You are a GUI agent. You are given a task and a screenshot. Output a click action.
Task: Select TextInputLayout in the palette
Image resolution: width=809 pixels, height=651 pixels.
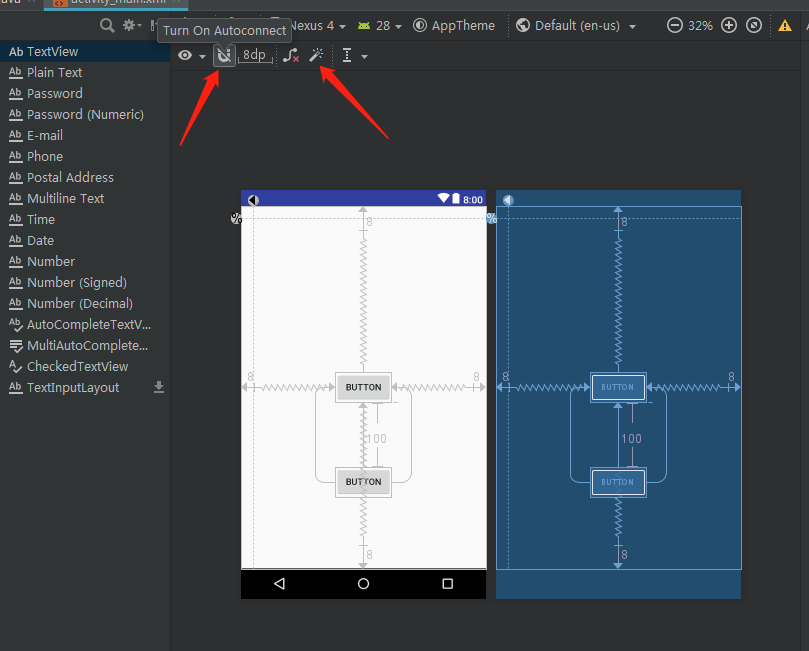click(85, 387)
